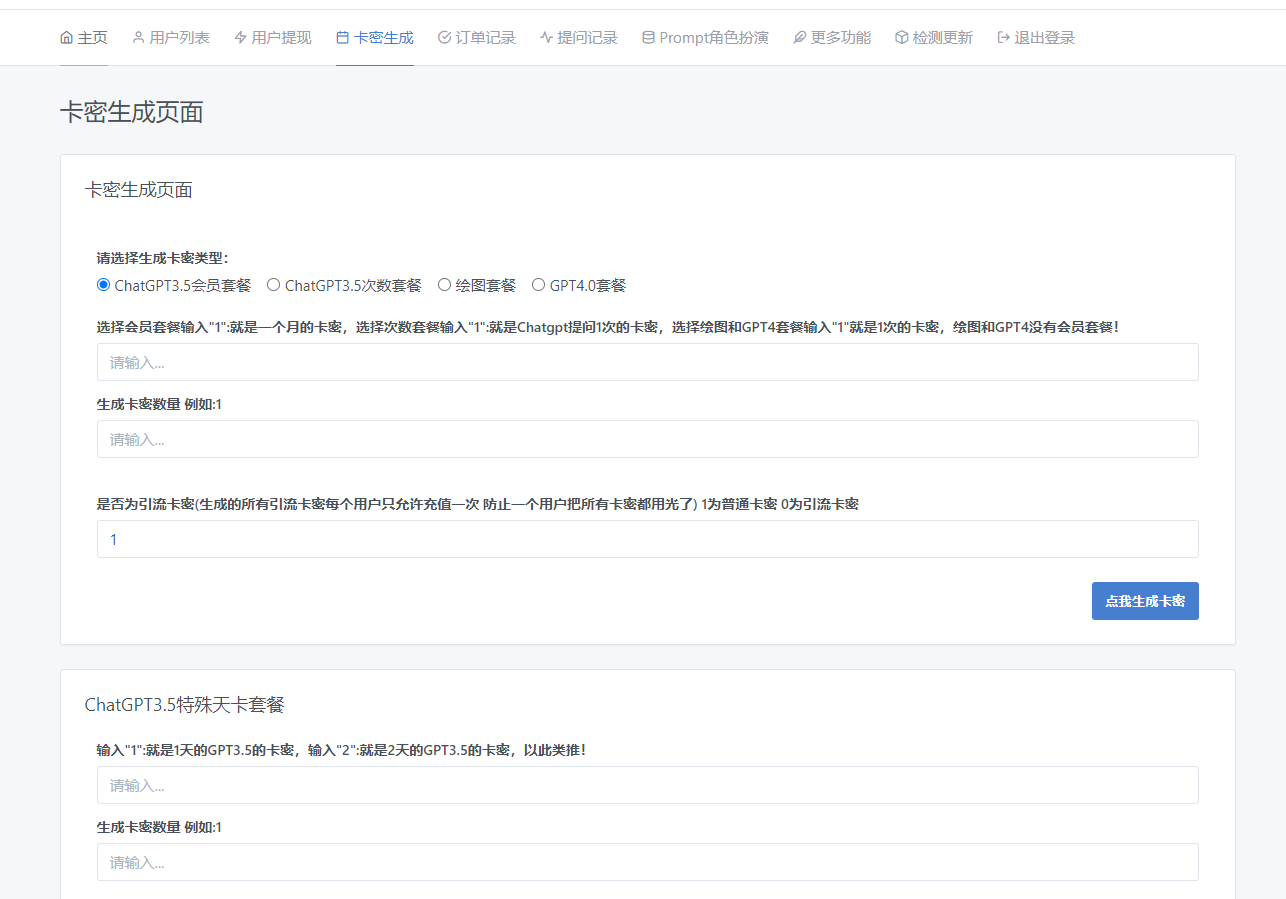The image size is (1286, 899).
Task: Select the ChatGPT3.5次数套餐 radio option
Action: coord(273,285)
